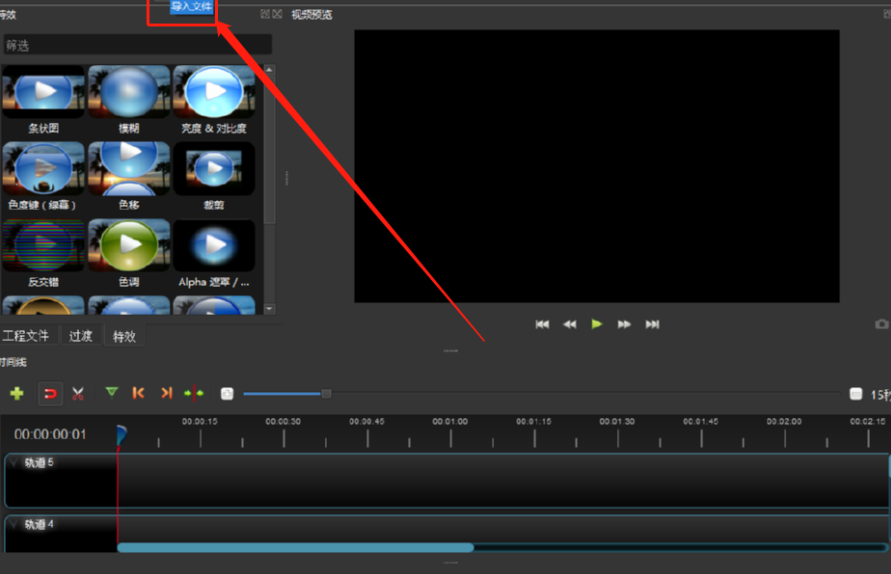Viewport: 891px width, 574px height.
Task: Toggle the red magnet snapping tool
Action: [x=50, y=393]
